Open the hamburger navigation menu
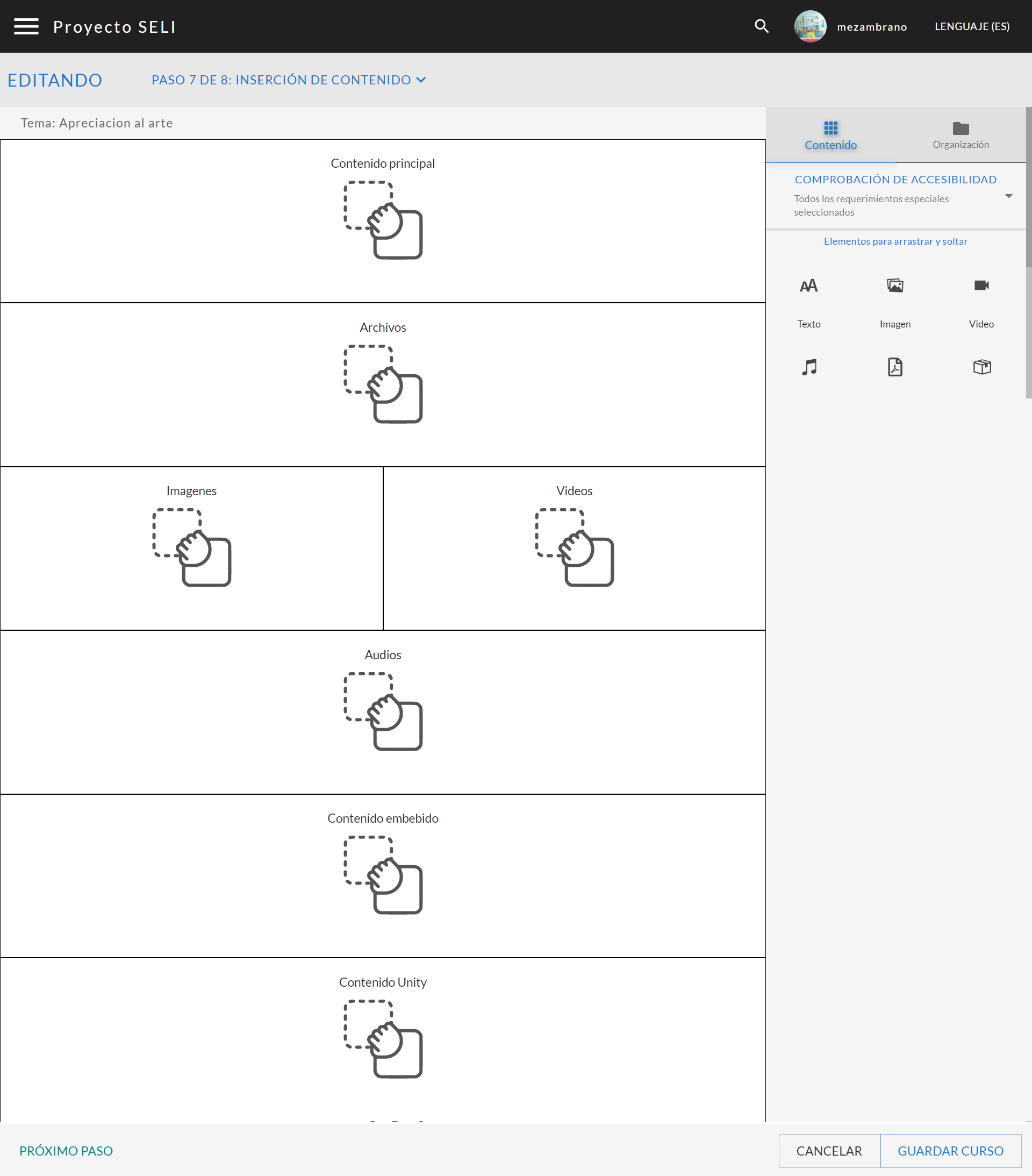The width and height of the screenshot is (1032, 1176). point(26,26)
